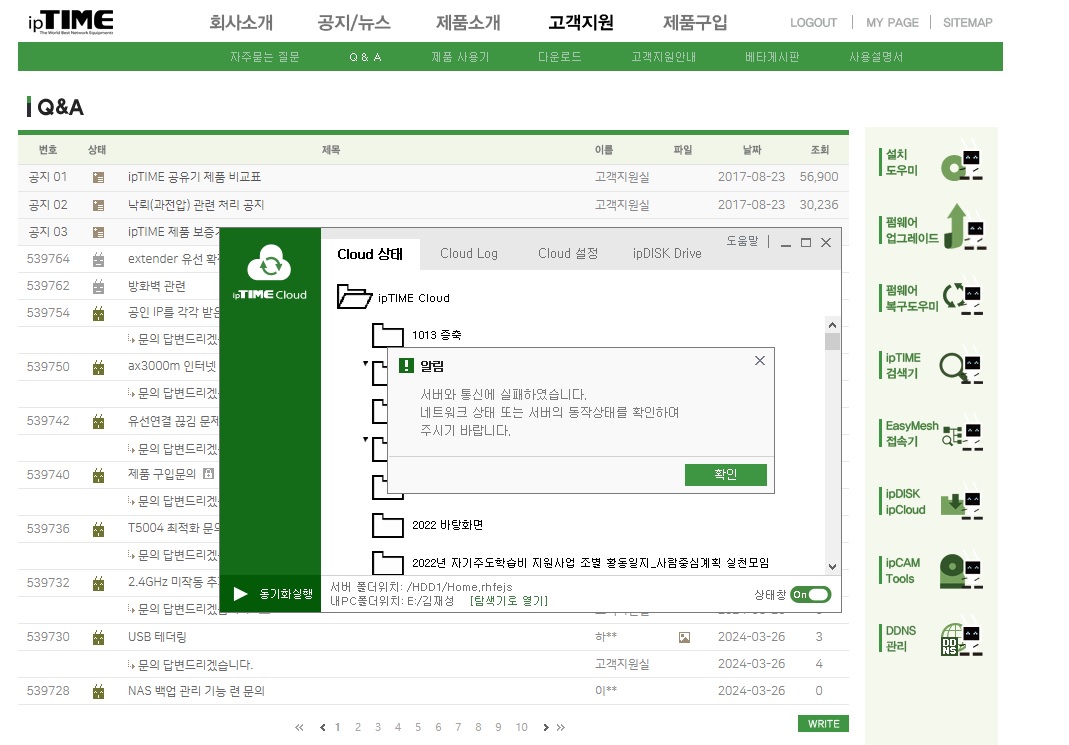Open the DDNS 관리 sidebar icon
This screenshot has width=1069, height=745.
(961, 640)
